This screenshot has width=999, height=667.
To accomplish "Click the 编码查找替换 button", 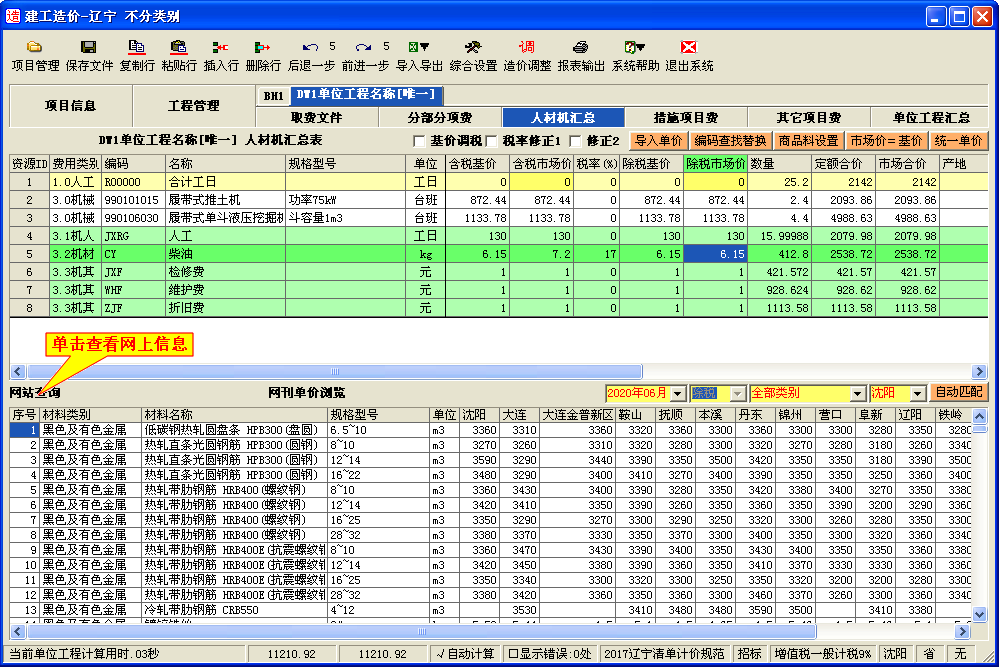I will (730, 141).
